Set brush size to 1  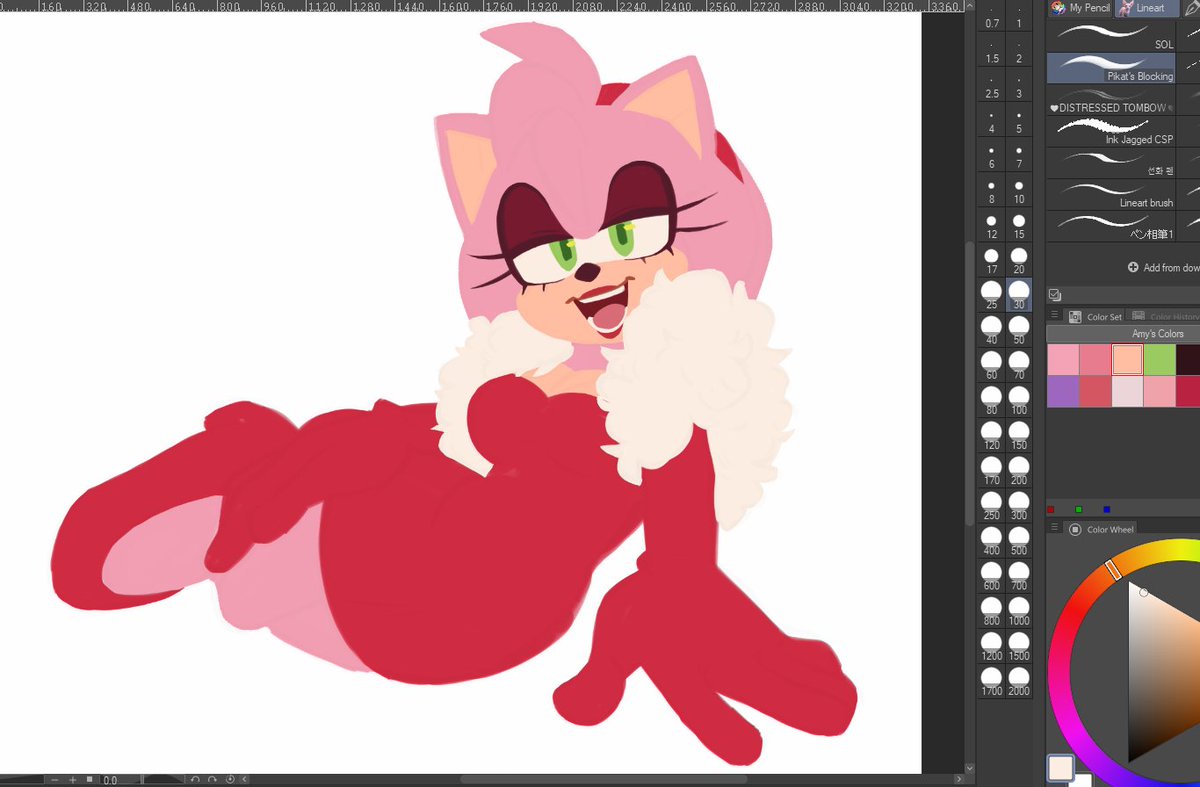[x=1019, y=17]
